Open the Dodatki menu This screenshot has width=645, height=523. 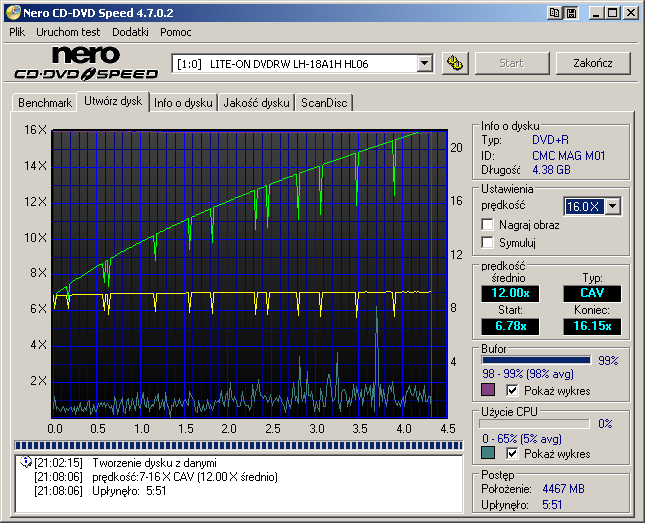click(130, 32)
